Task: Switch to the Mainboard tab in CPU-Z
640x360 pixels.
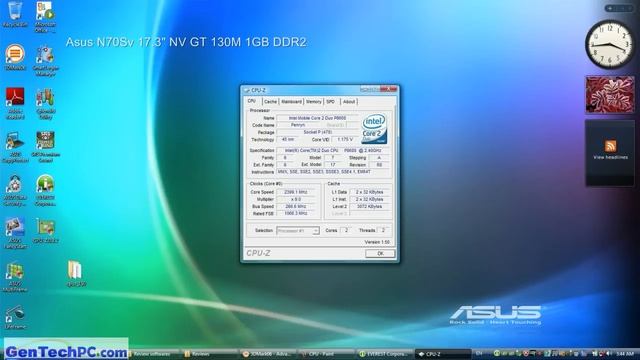Action: point(291,102)
